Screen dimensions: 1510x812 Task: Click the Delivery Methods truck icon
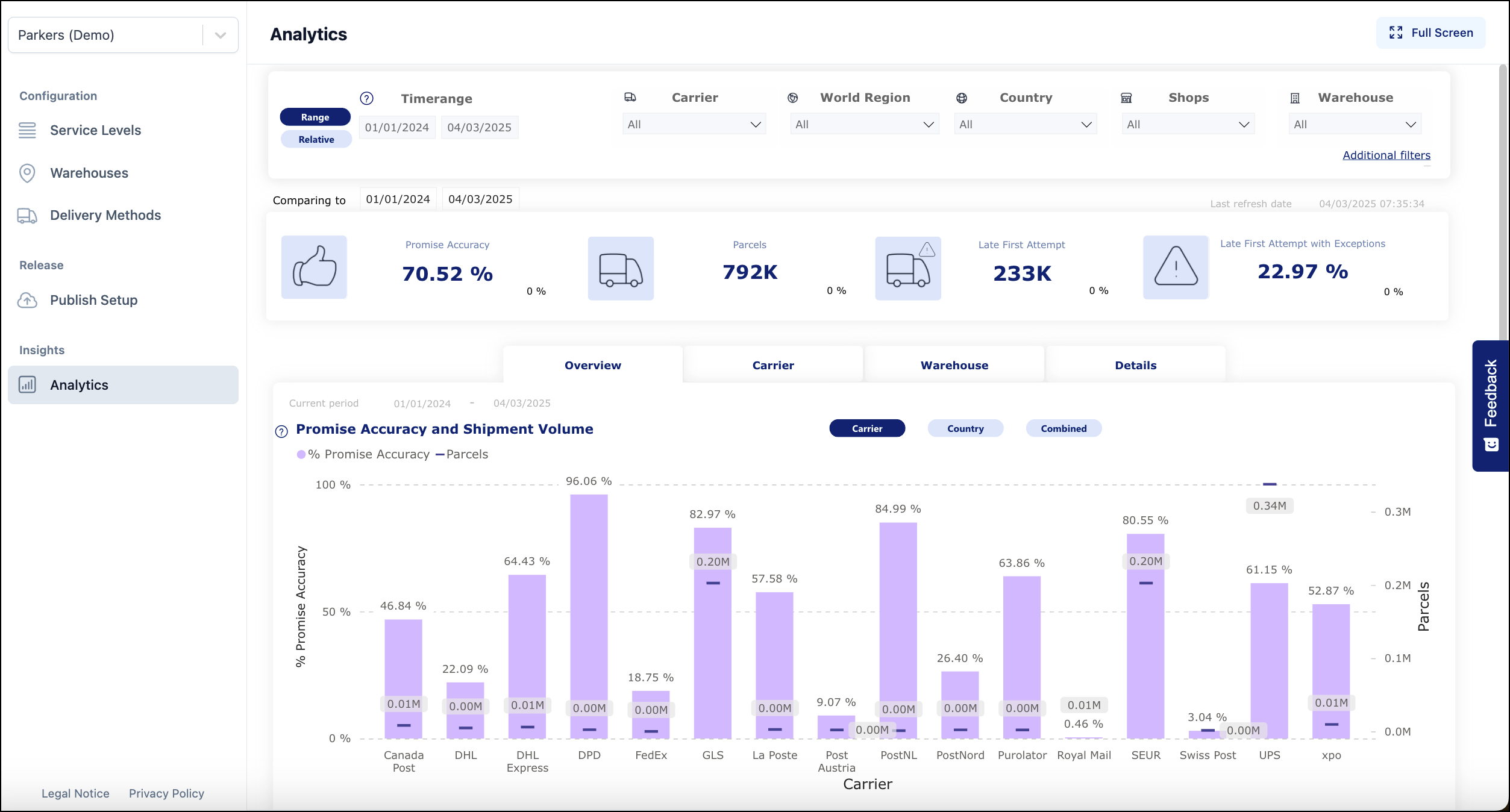27,215
